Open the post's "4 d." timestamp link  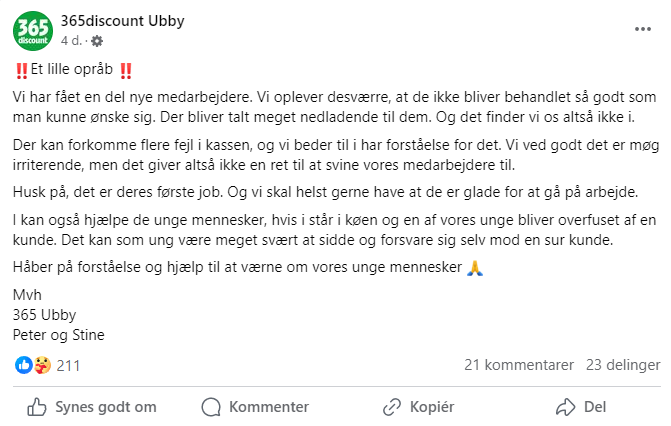click(71, 41)
